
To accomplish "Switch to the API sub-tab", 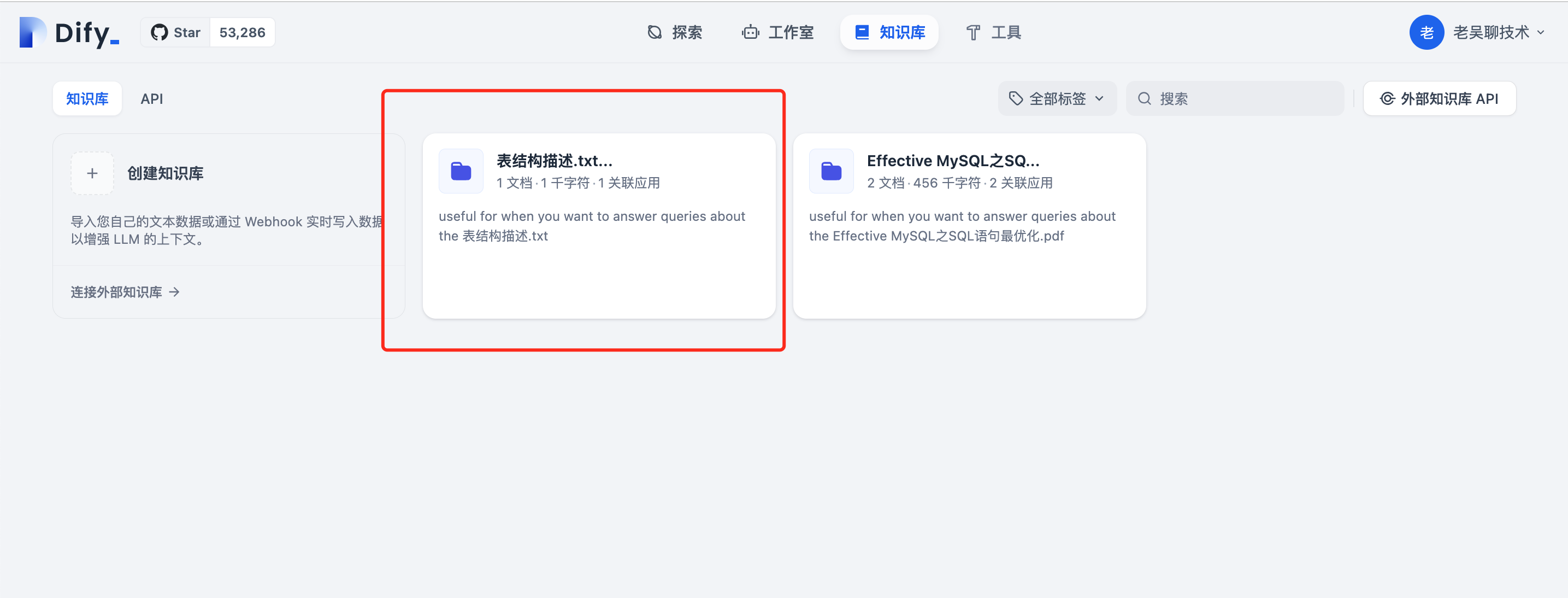I will (x=151, y=98).
